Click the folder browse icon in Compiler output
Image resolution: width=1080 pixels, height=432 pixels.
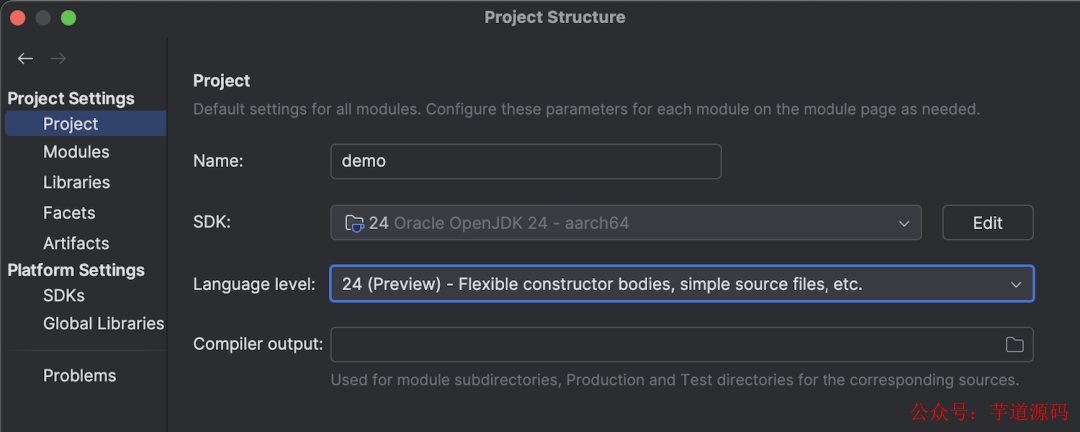pyautogui.click(x=1014, y=345)
